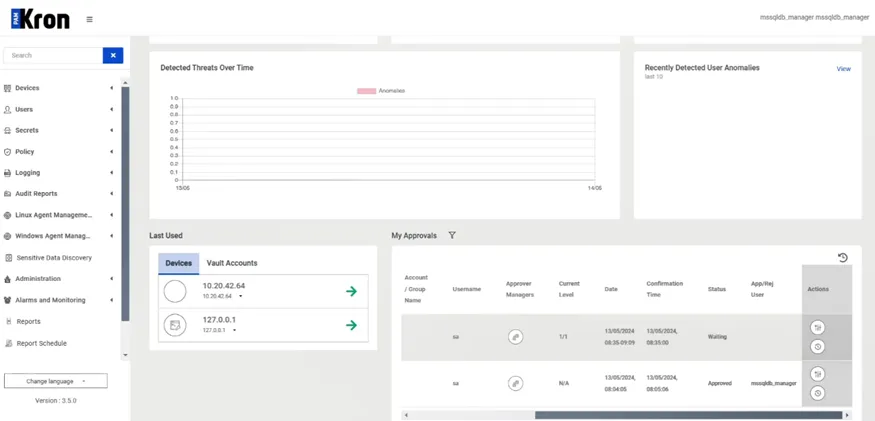Expand the Devices menu arrow
The height and width of the screenshot is (421, 875).
[x=112, y=88]
